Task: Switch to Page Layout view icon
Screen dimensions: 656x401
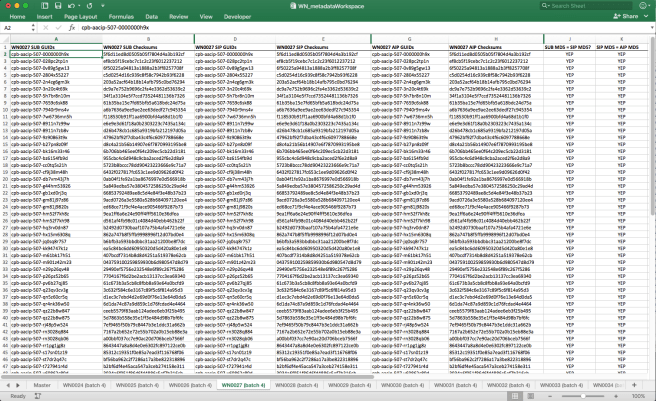Action: (530, 396)
